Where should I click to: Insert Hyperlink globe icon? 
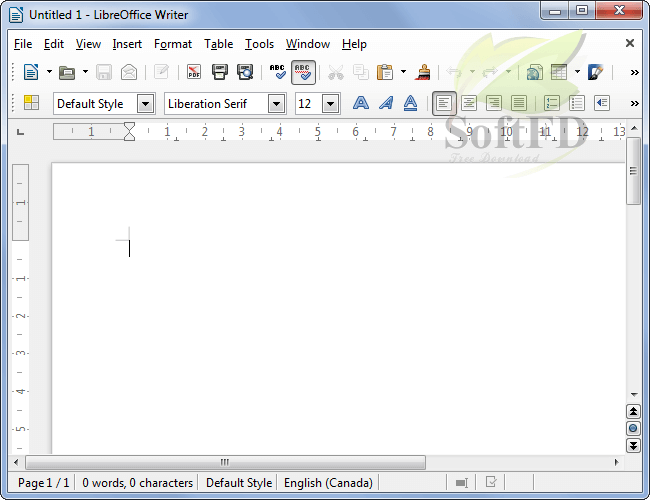tap(534, 72)
